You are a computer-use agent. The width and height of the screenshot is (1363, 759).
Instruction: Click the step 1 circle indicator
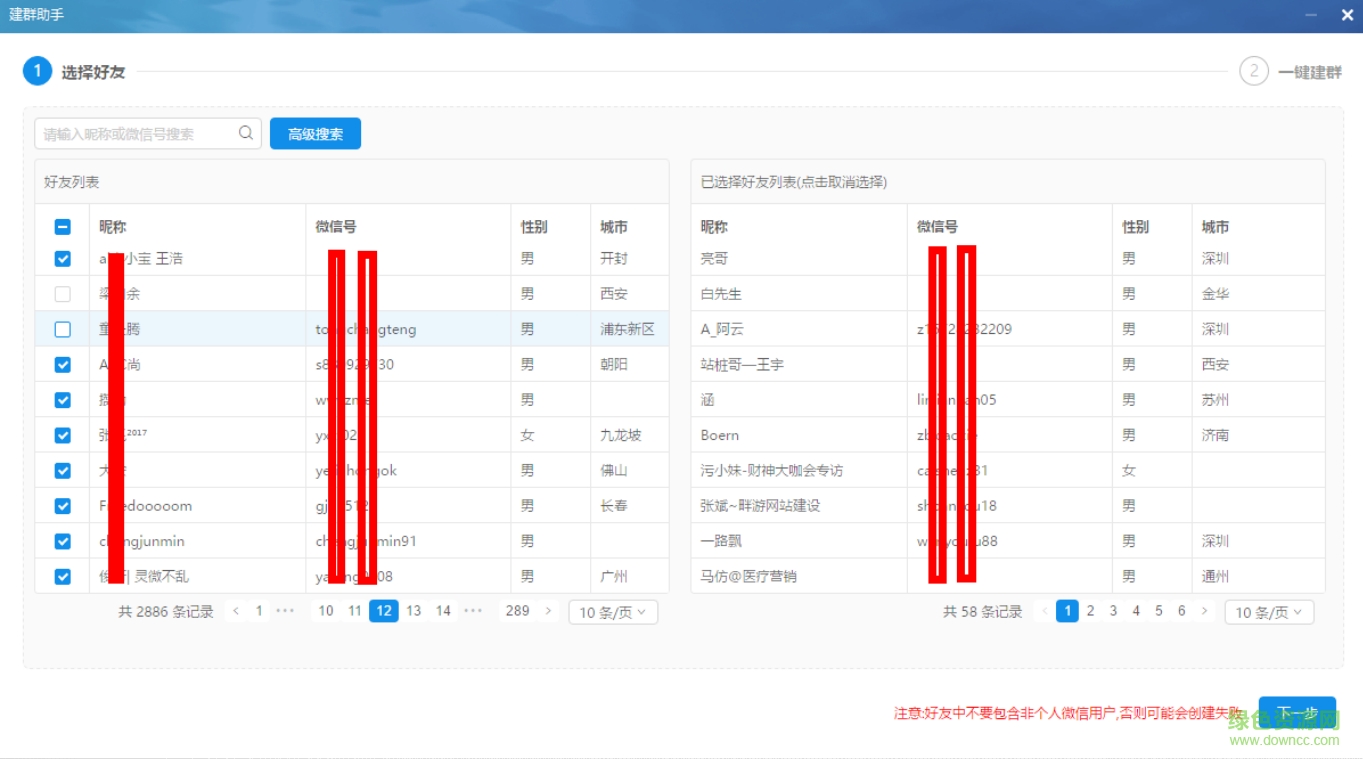[x=37, y=71]
